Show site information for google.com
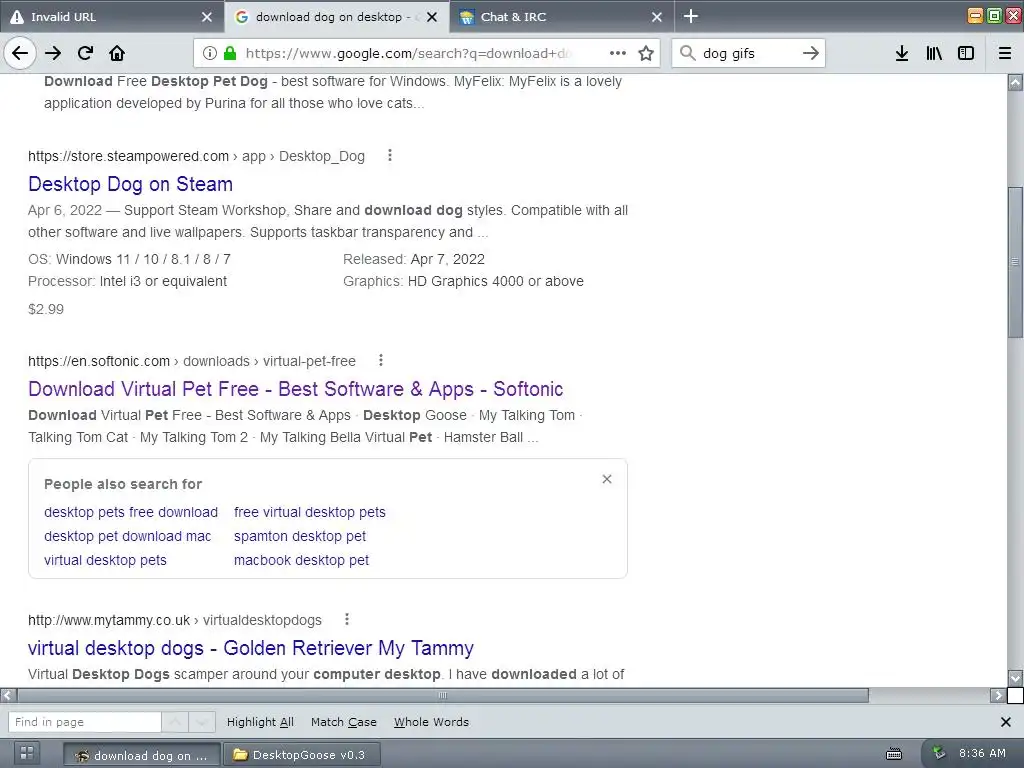Screen dimensions: 1024x768 click(x=210, y=54)
